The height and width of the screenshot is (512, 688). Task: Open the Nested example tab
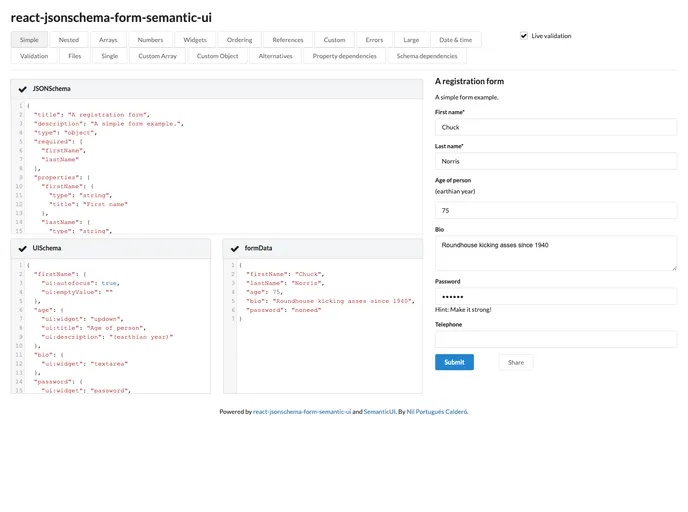click(x=69, y=40)
